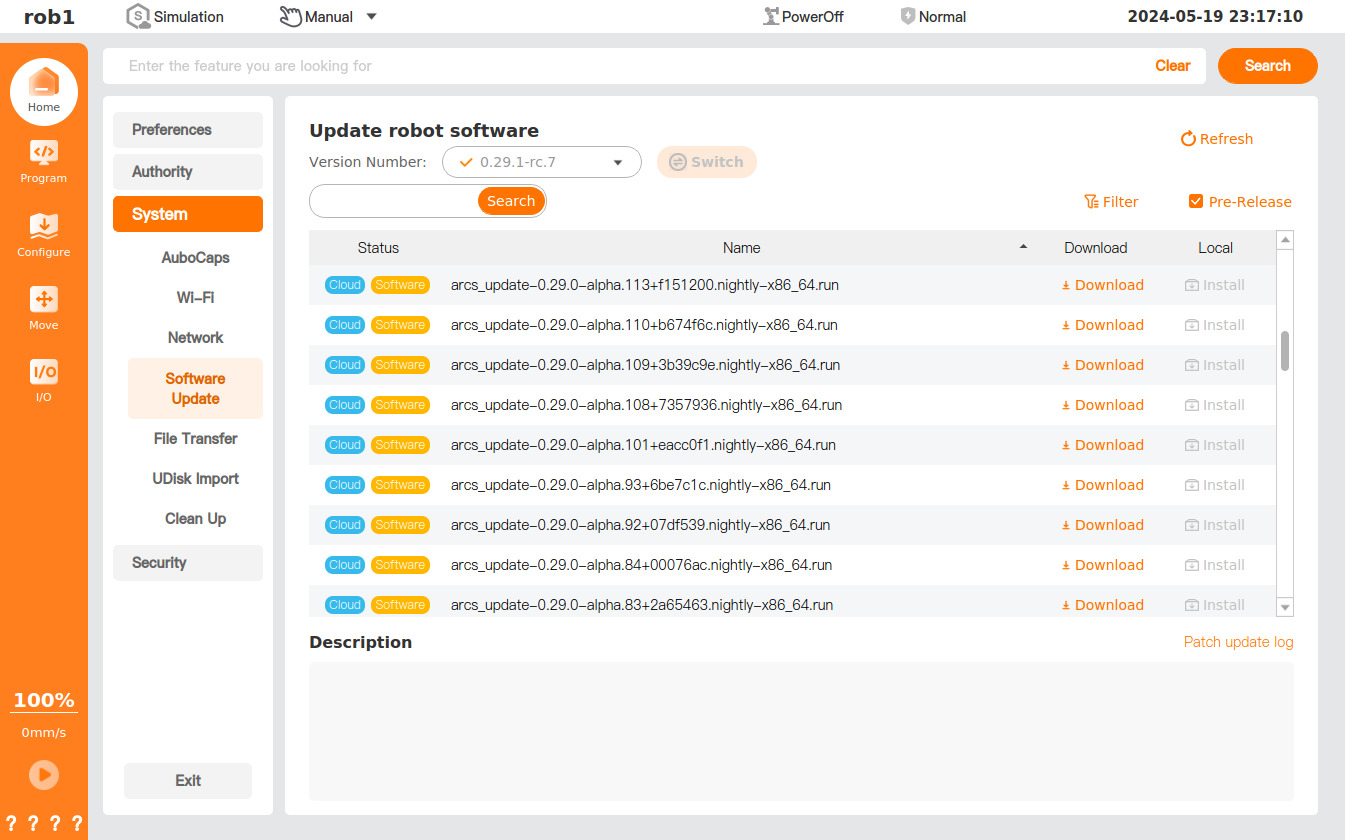This screenshot has height=840, width=1345.
Task: Click the PowerOff robot status icon
Action: click(x=771, y=17)
